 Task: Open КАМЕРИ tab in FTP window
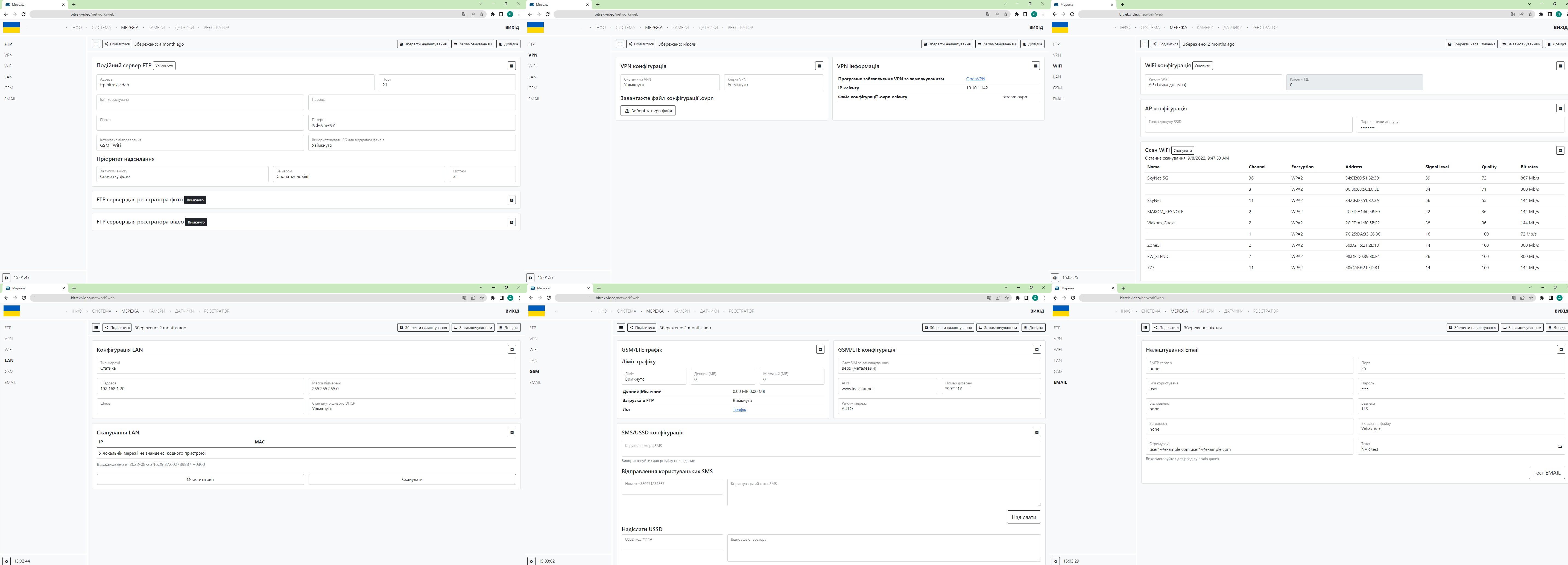[156, 27]
